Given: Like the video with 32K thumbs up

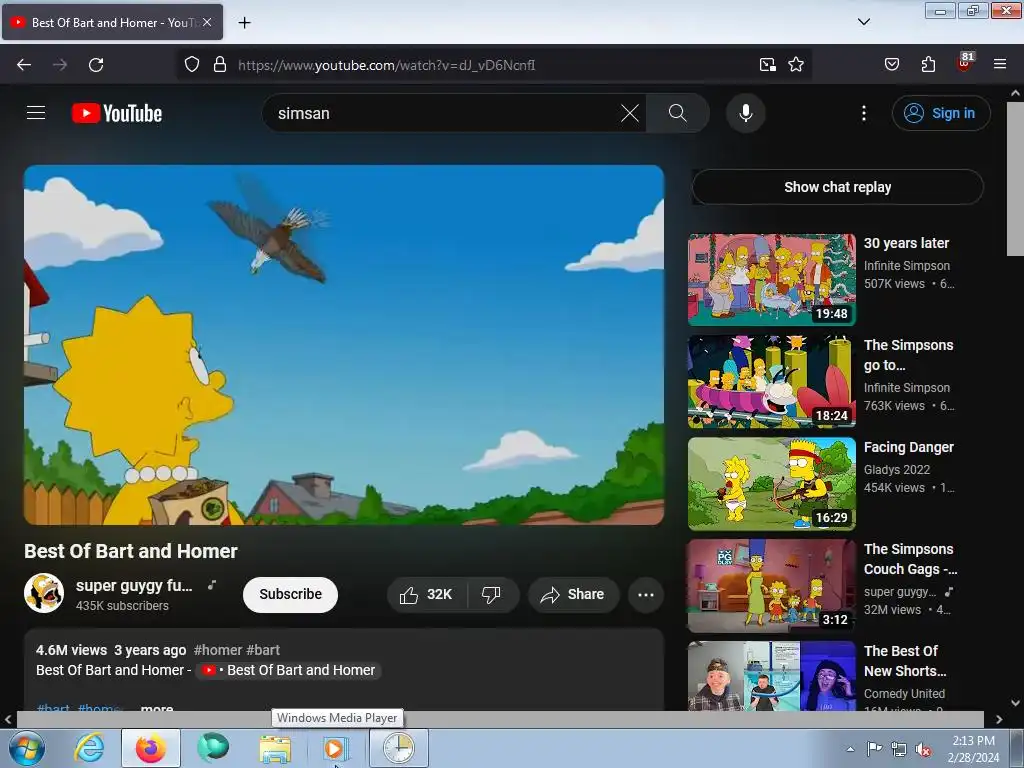Looking at the screenshot, I should pos(426,594).
